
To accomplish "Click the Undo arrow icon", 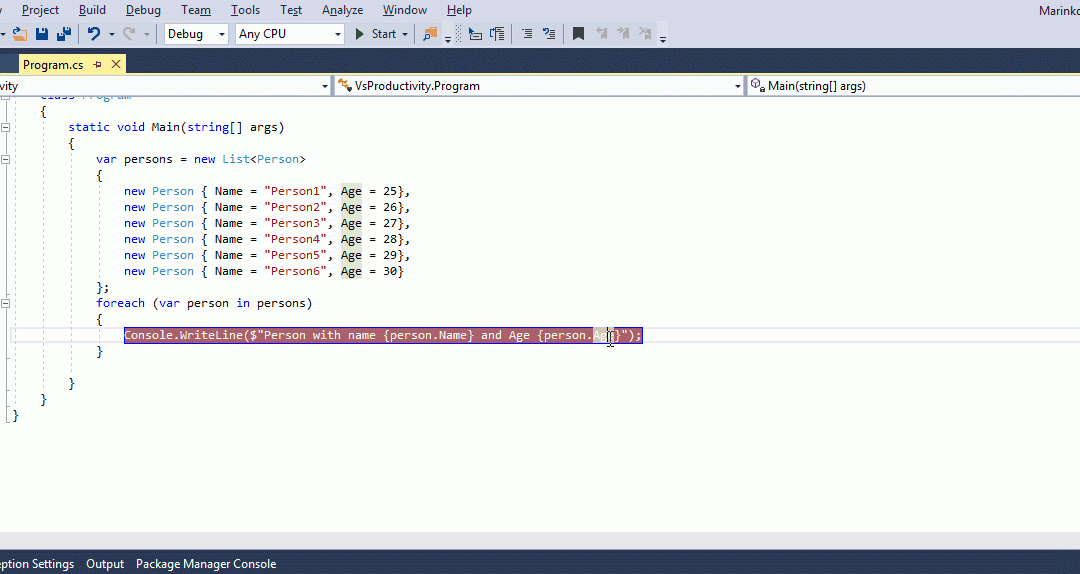I will pyautogui.click(x=94, y=34).
